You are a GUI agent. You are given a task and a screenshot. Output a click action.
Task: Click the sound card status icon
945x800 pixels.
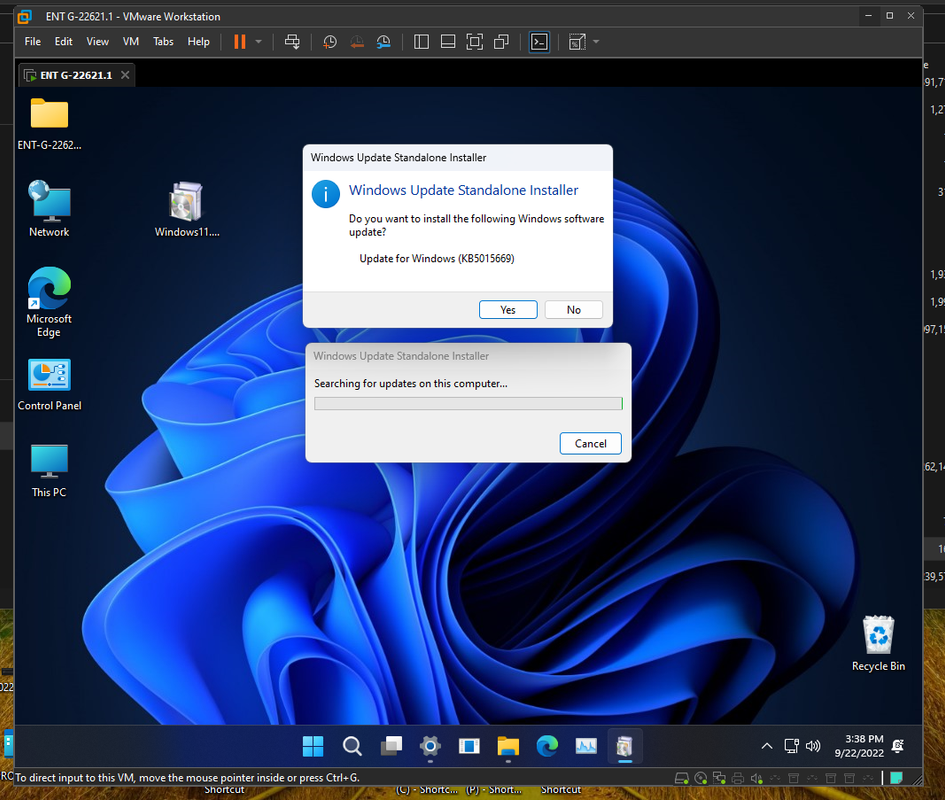click(x=756, y=778)
